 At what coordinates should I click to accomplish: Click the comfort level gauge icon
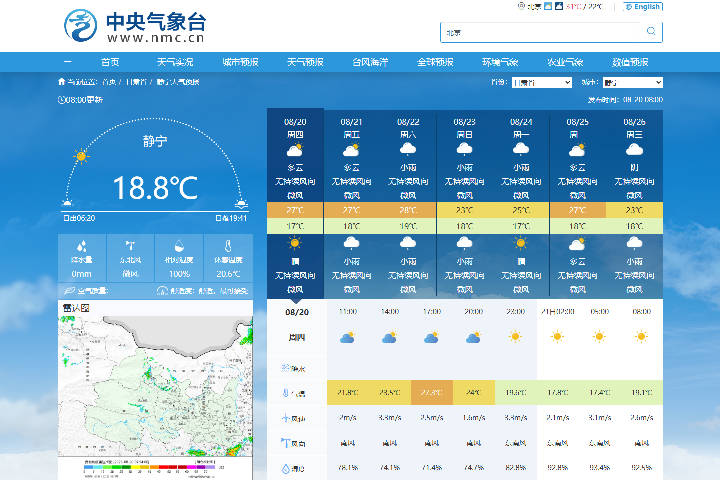(x=162, y=291)
